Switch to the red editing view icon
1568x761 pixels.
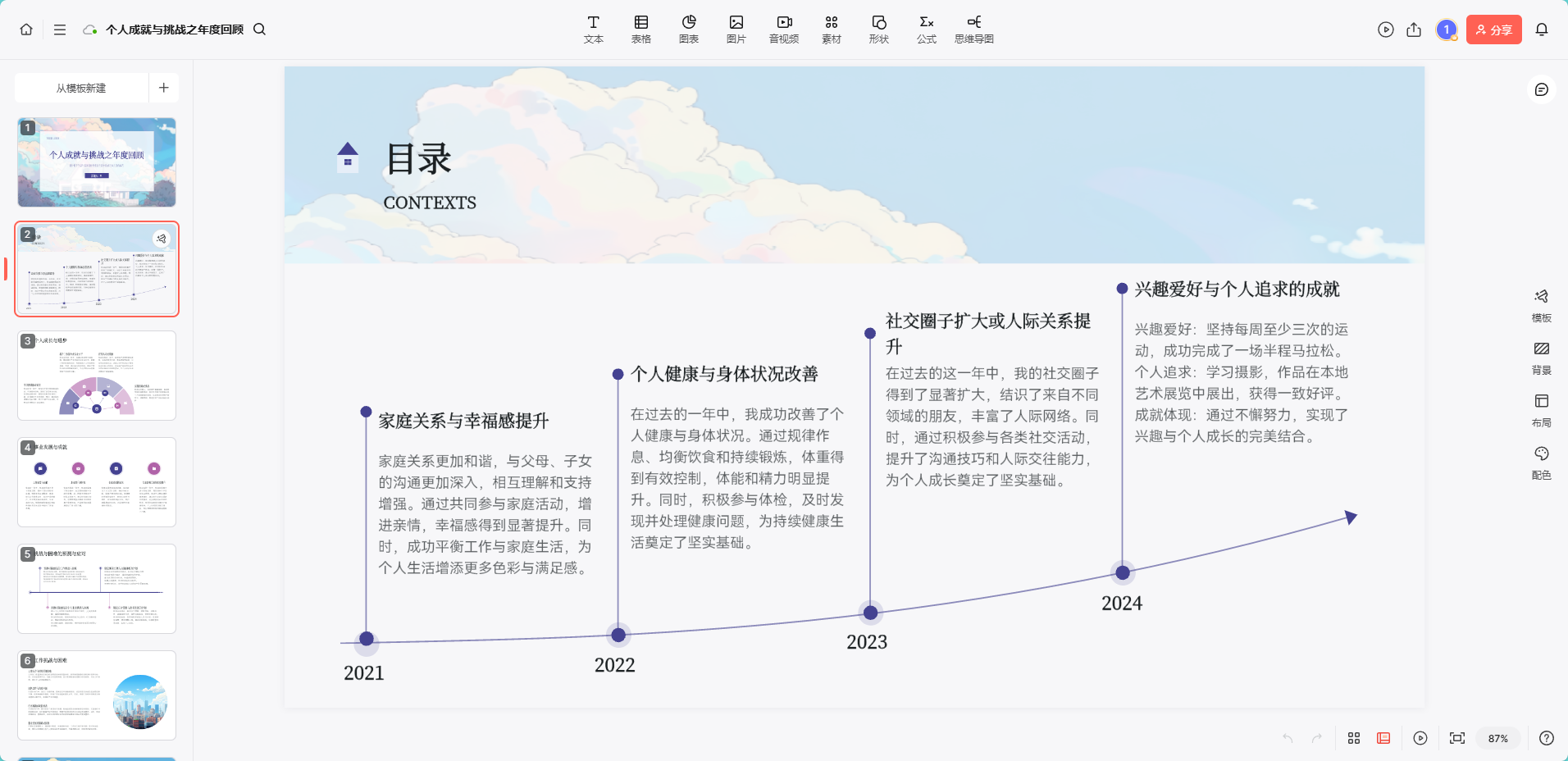click(x=1383, y=738)
